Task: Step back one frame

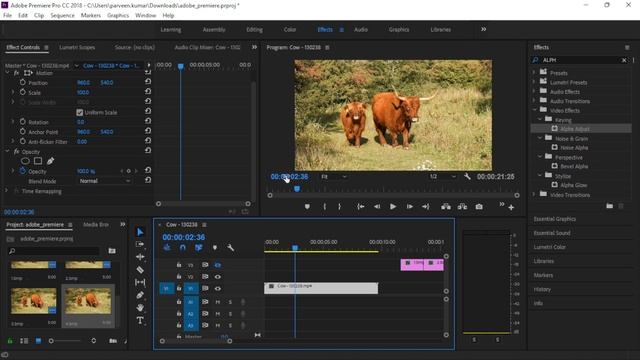Action: [377, 207]
